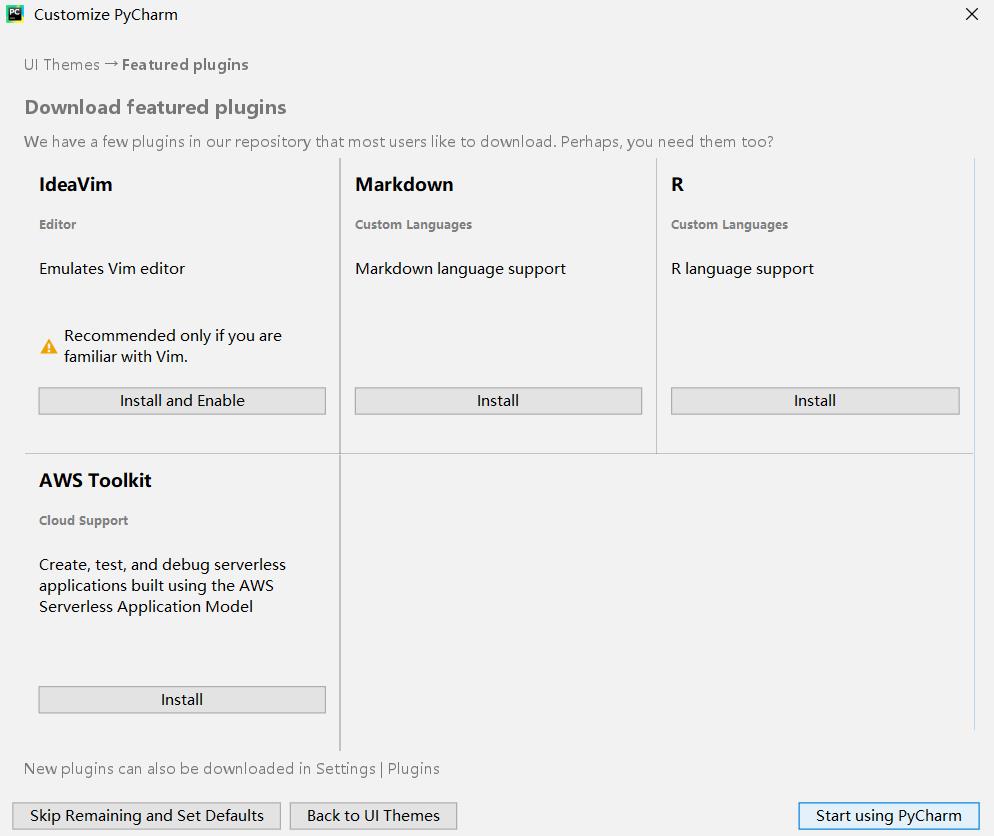Click Start using PyCharm

coord(889,816)
